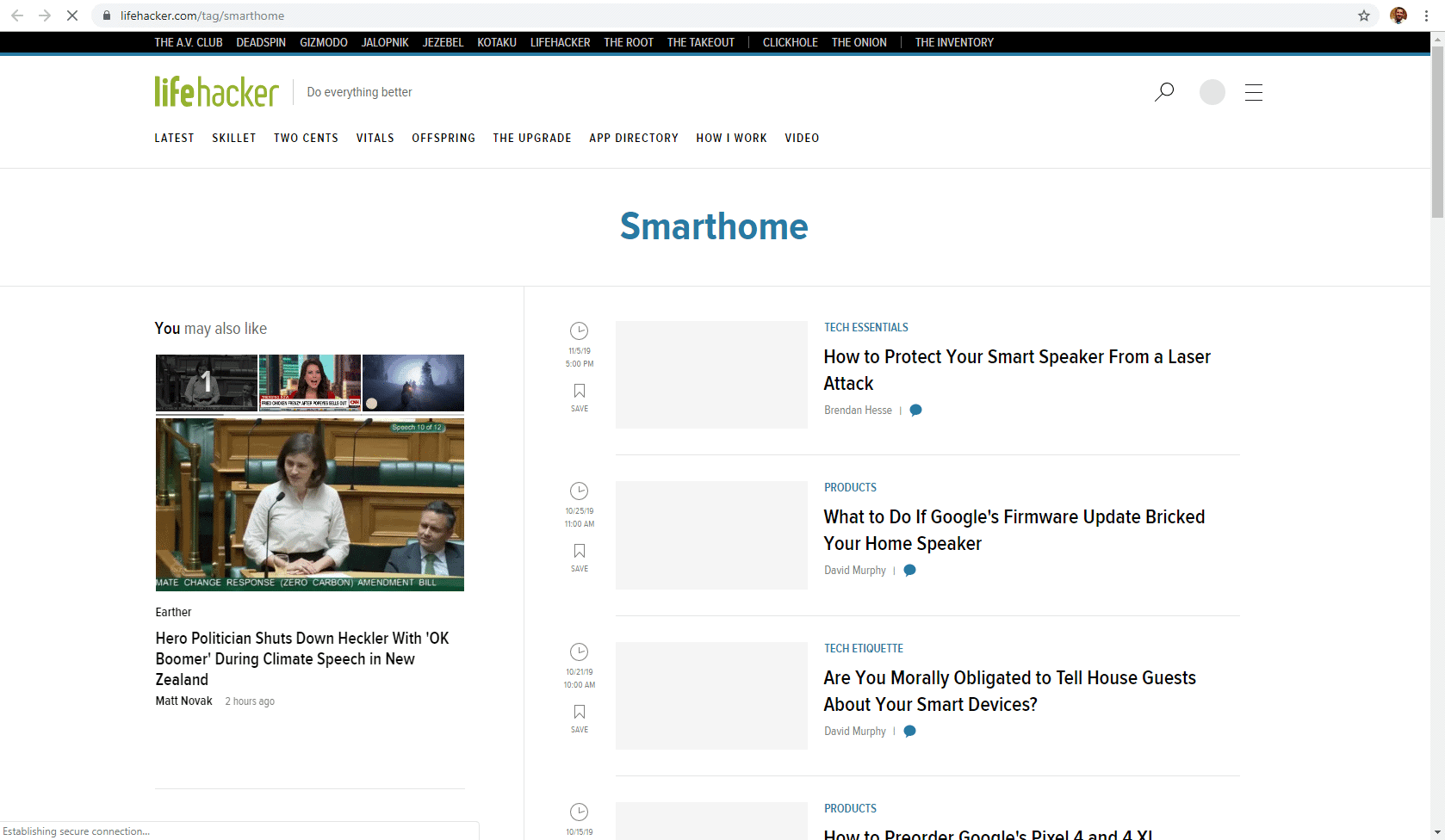Click the browser back arrow
Screen dimensions: 1445x840
click(17, 15)
